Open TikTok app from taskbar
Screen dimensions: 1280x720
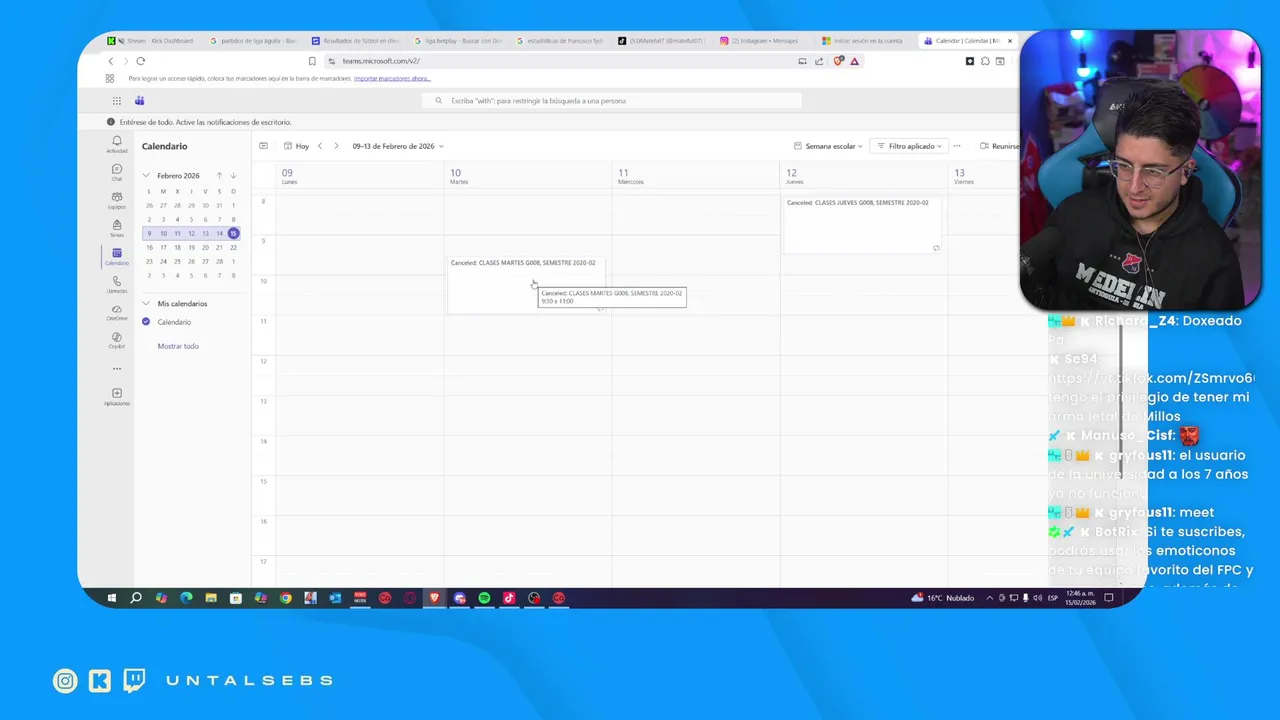[509, 598]
